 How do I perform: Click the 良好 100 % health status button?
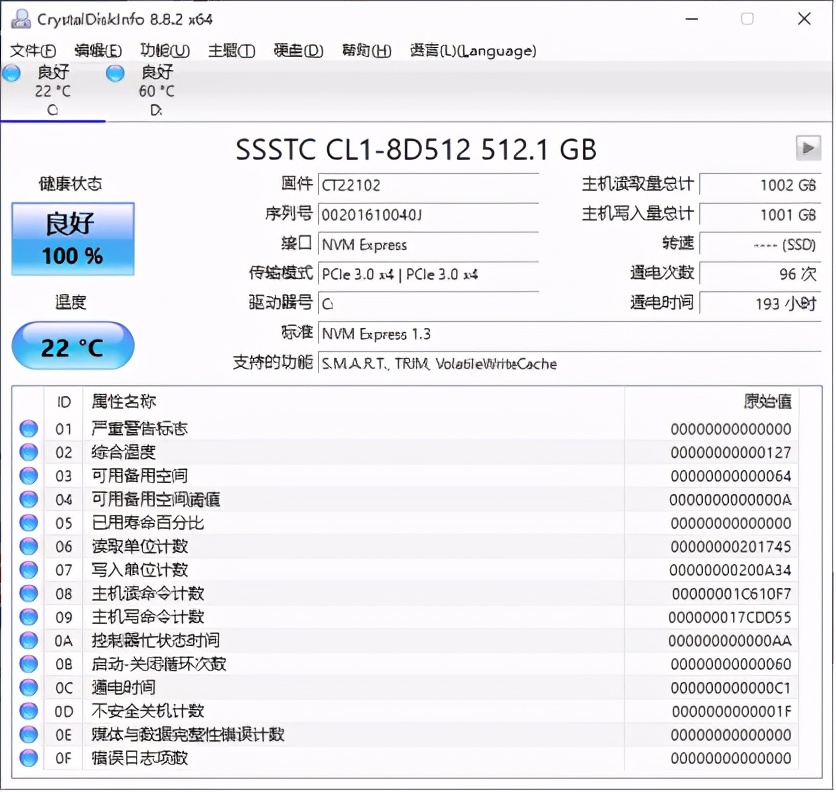73,238
